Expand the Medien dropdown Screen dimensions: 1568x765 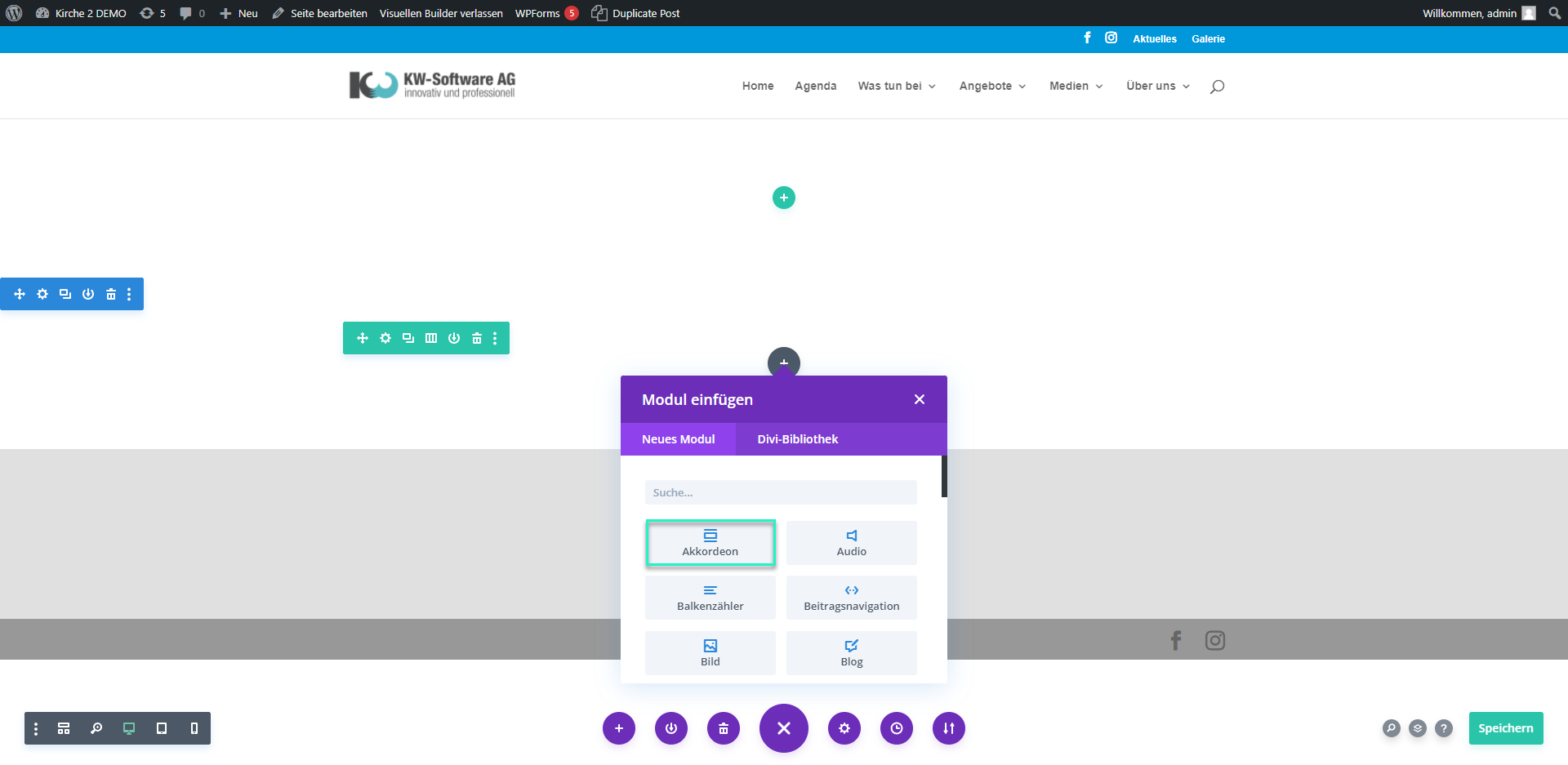click(1076, 86)
